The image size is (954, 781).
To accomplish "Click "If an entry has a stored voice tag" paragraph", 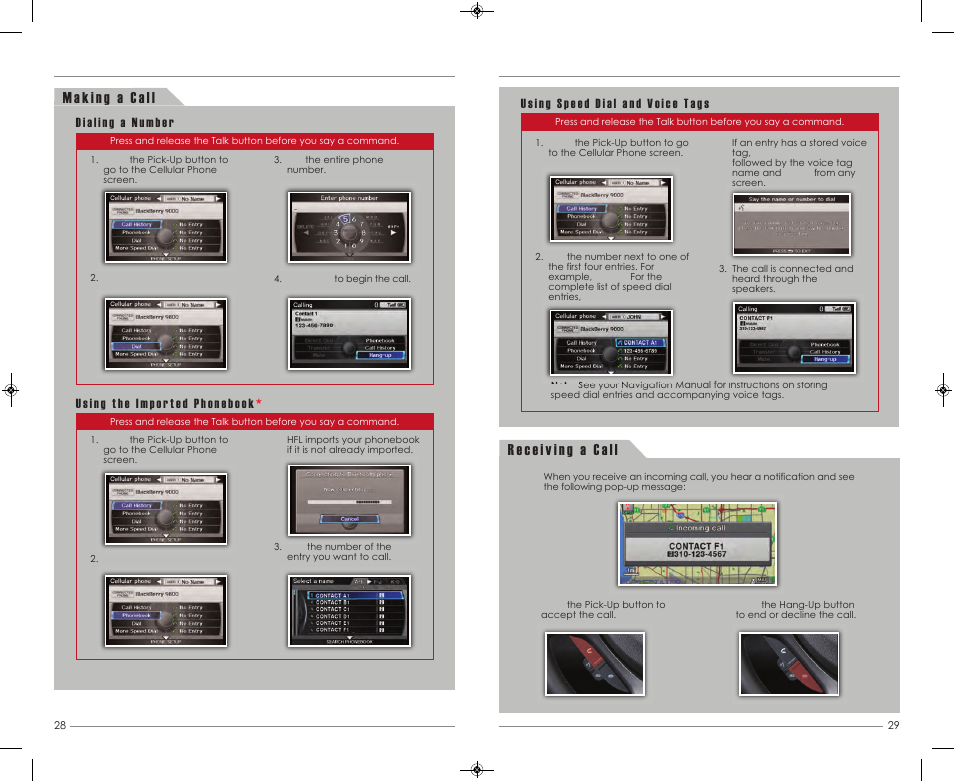I will coord(799,162).
